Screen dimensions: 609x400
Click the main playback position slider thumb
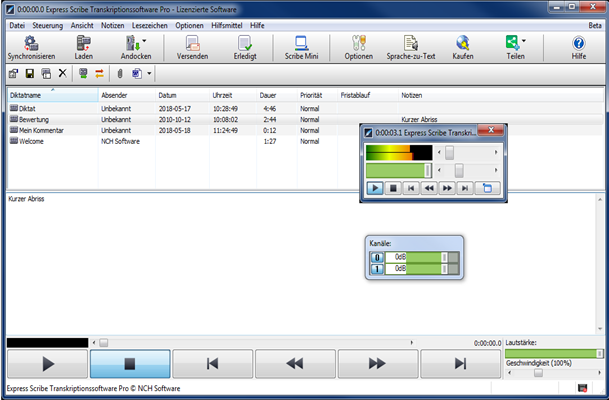(103, 343)
